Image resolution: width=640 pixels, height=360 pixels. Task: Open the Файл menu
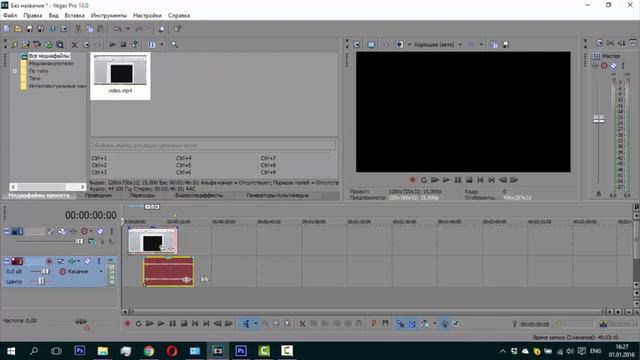(10, 16)
